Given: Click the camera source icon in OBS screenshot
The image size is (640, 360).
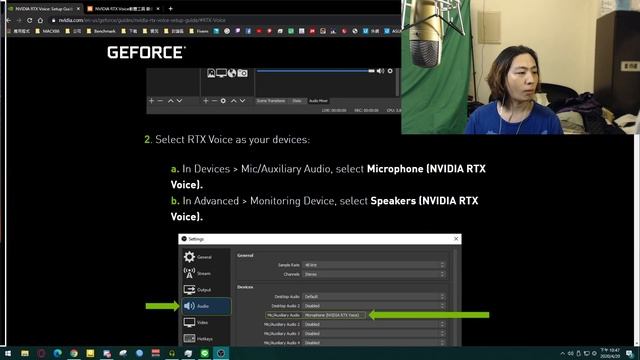Looking at the screenshot, I should pos(242,73).
